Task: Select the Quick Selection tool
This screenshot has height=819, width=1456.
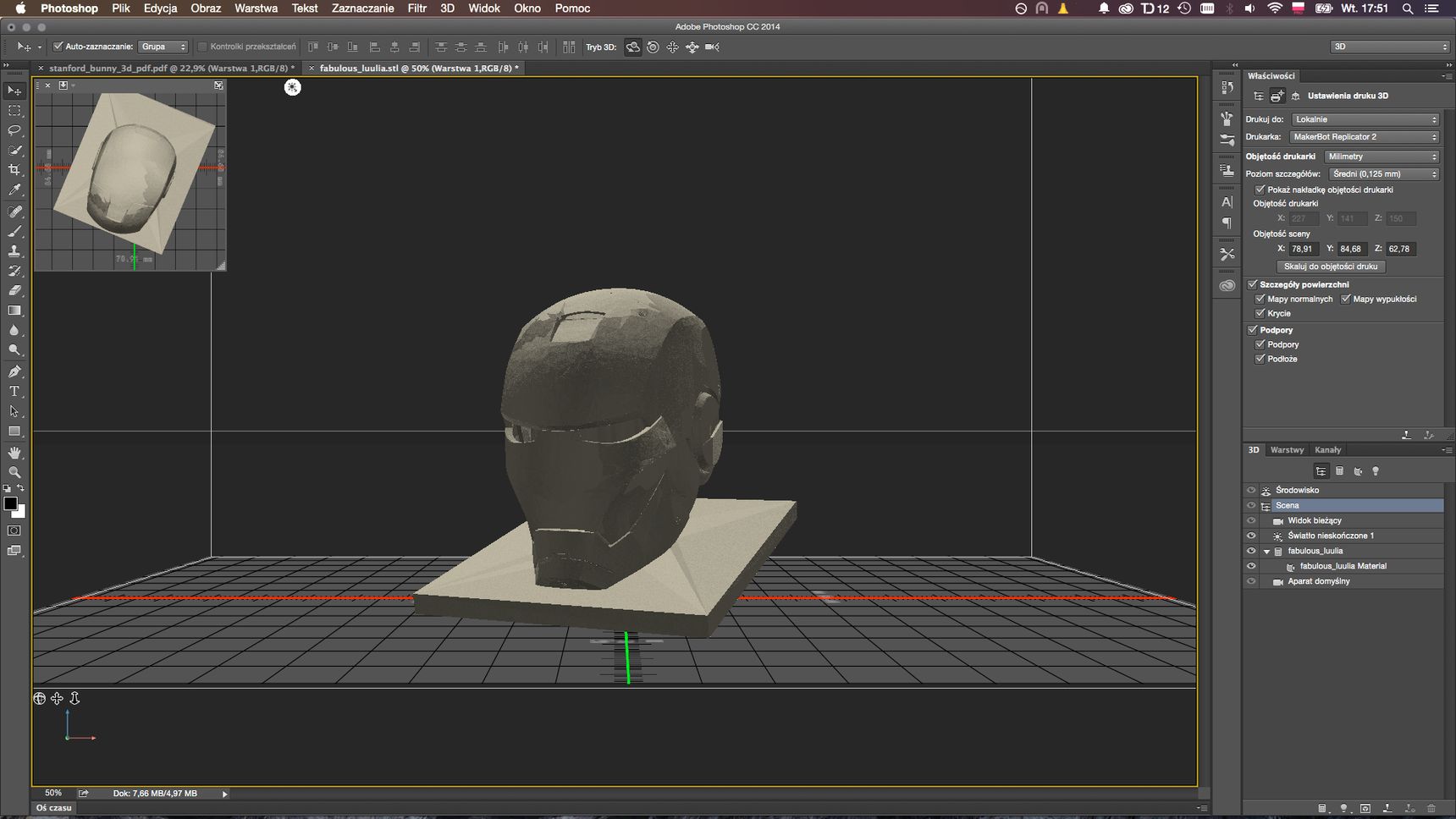Action: tap(14, 151)
